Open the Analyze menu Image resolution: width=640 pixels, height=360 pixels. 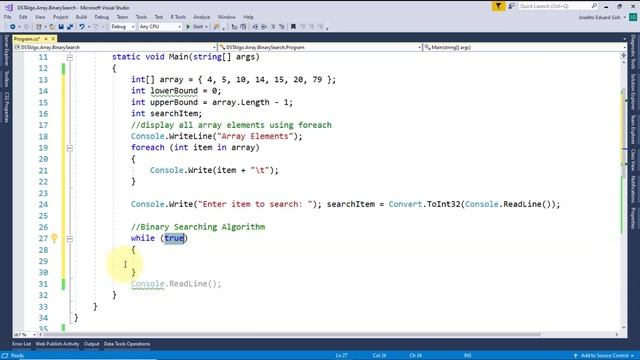pos(202,17)
